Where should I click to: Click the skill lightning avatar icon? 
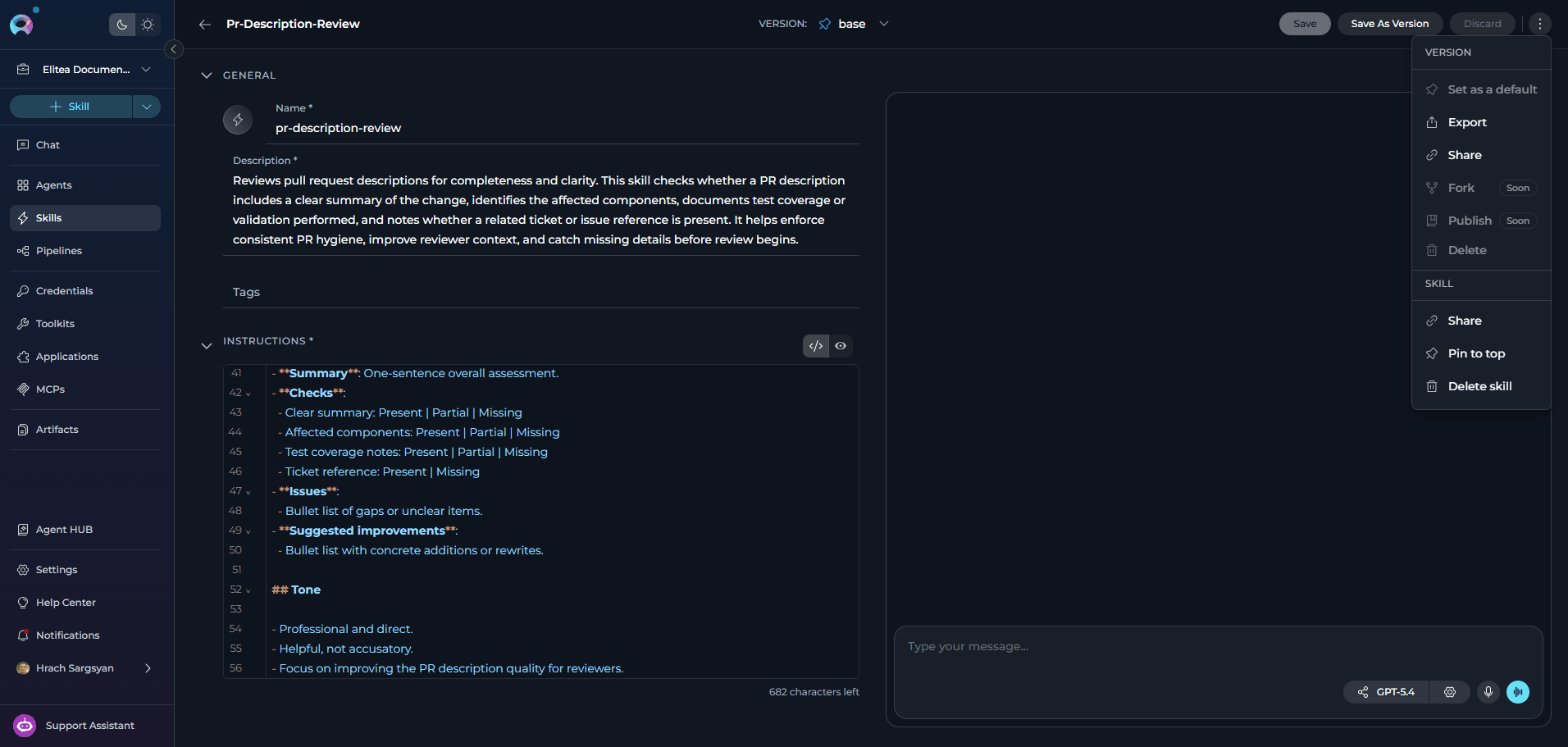[x=238, y=120]
